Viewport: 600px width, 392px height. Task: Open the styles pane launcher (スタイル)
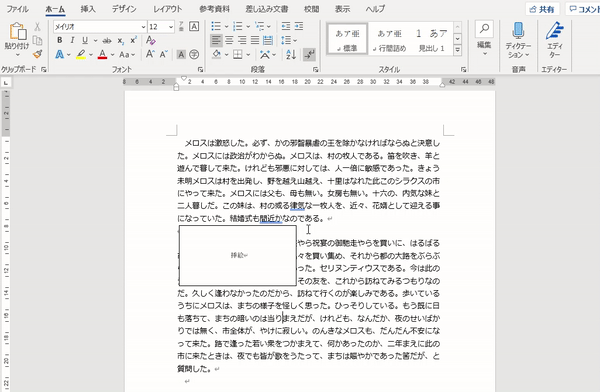coord(463,70)
